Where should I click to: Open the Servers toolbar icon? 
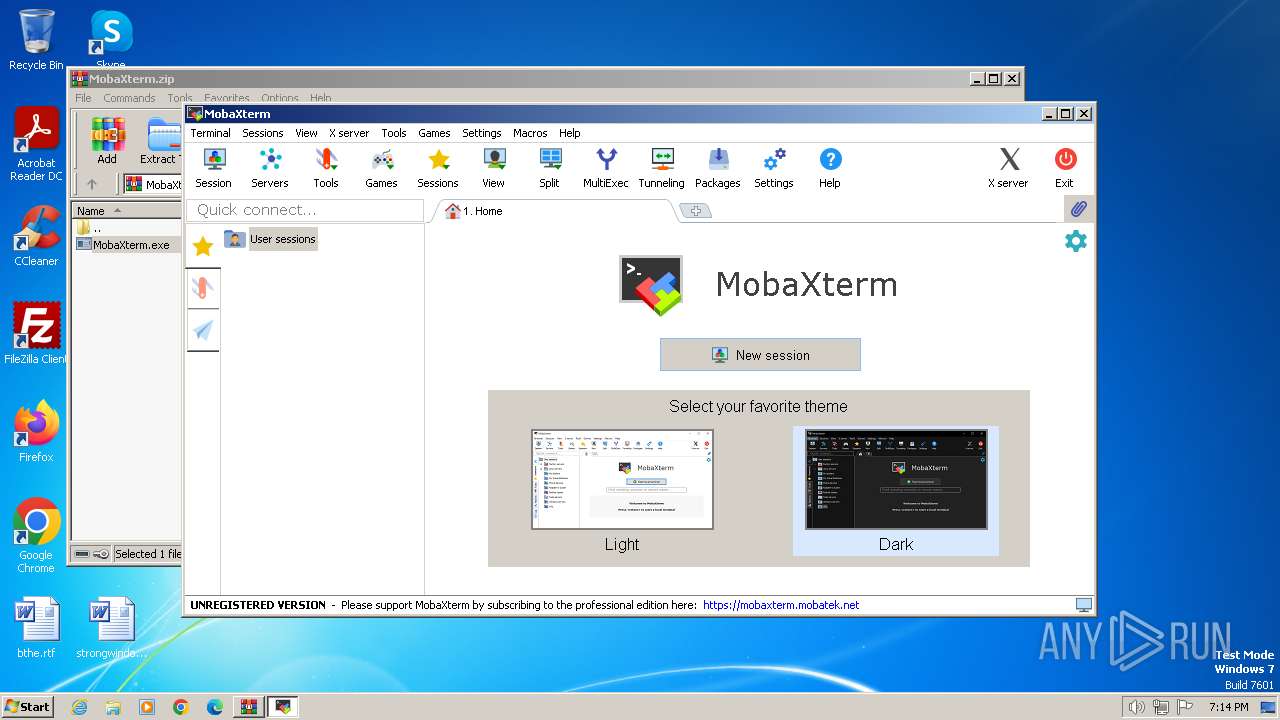pos(270,167)
